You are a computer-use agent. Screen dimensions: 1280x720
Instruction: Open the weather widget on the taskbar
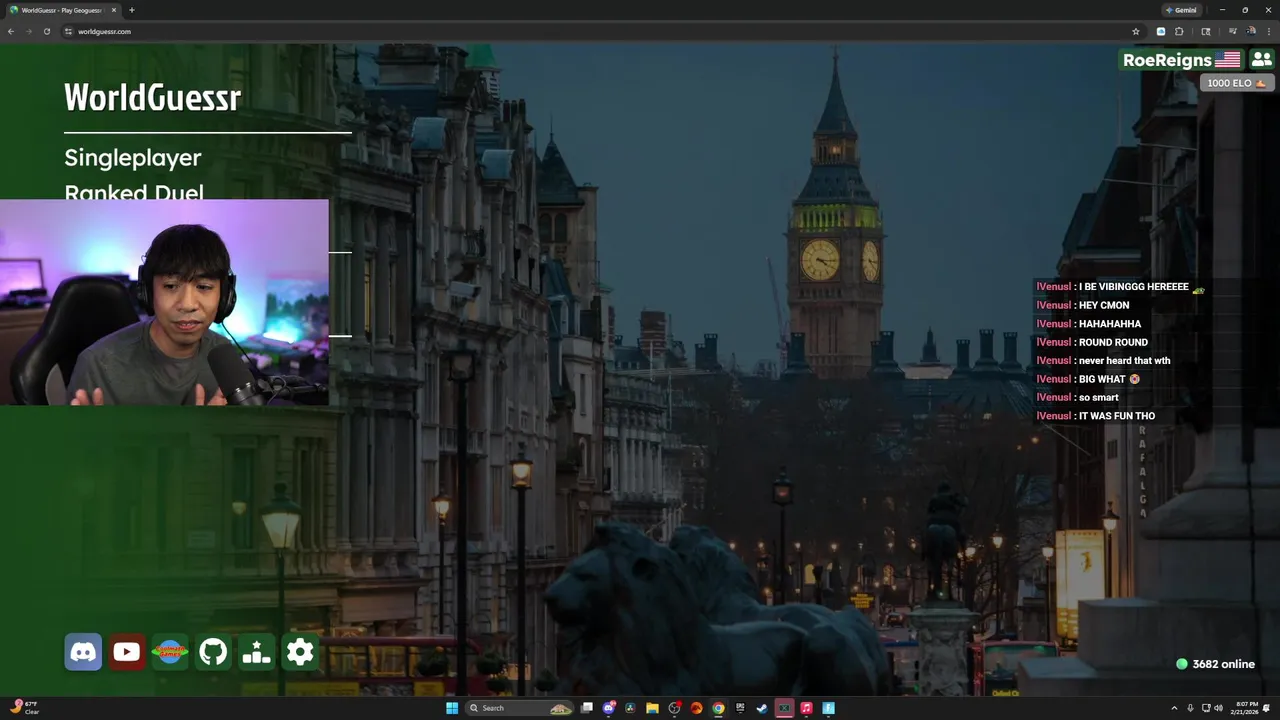click(x=24, y=708)
